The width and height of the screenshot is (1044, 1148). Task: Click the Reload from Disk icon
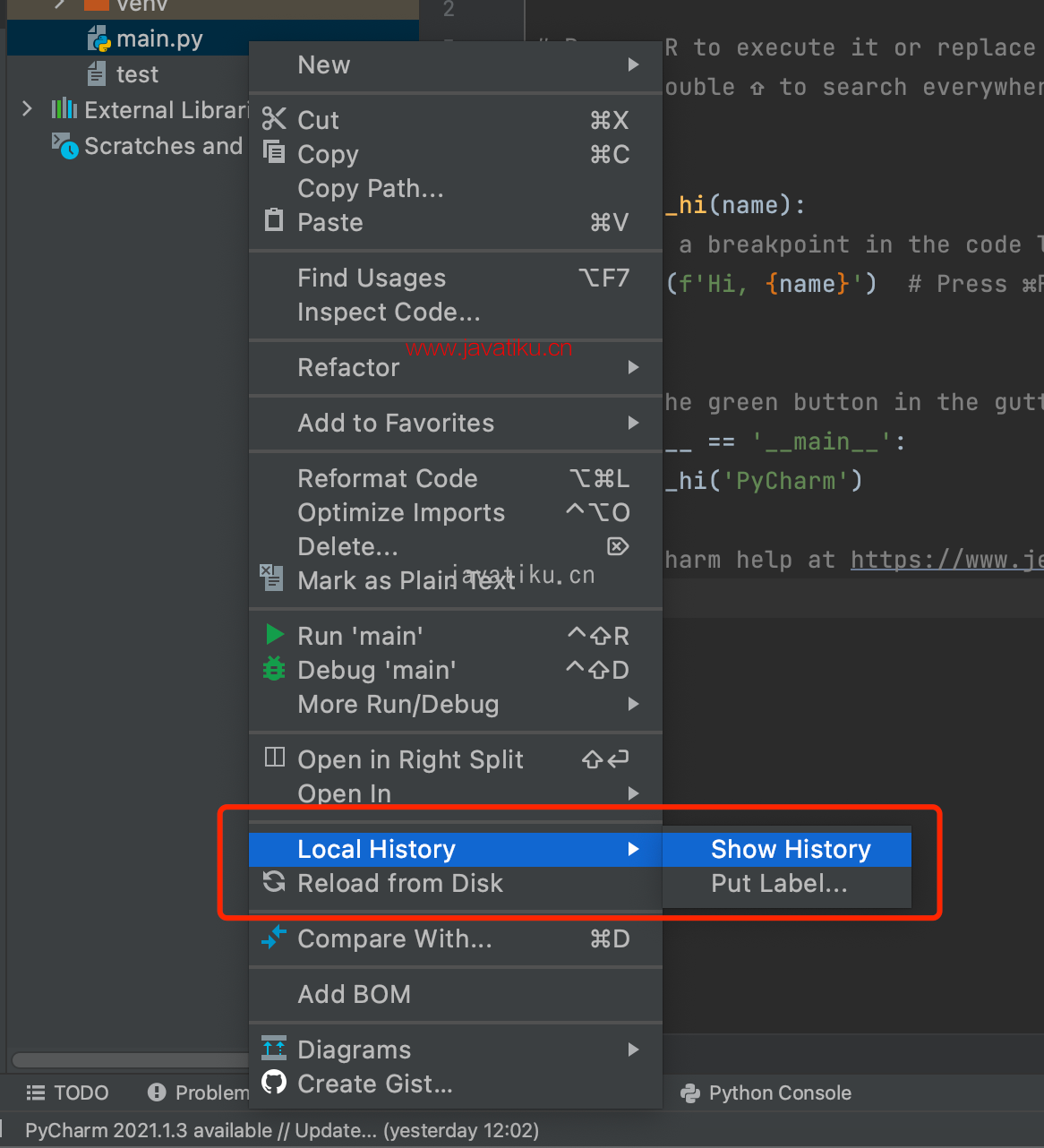[x=274, y=881]
